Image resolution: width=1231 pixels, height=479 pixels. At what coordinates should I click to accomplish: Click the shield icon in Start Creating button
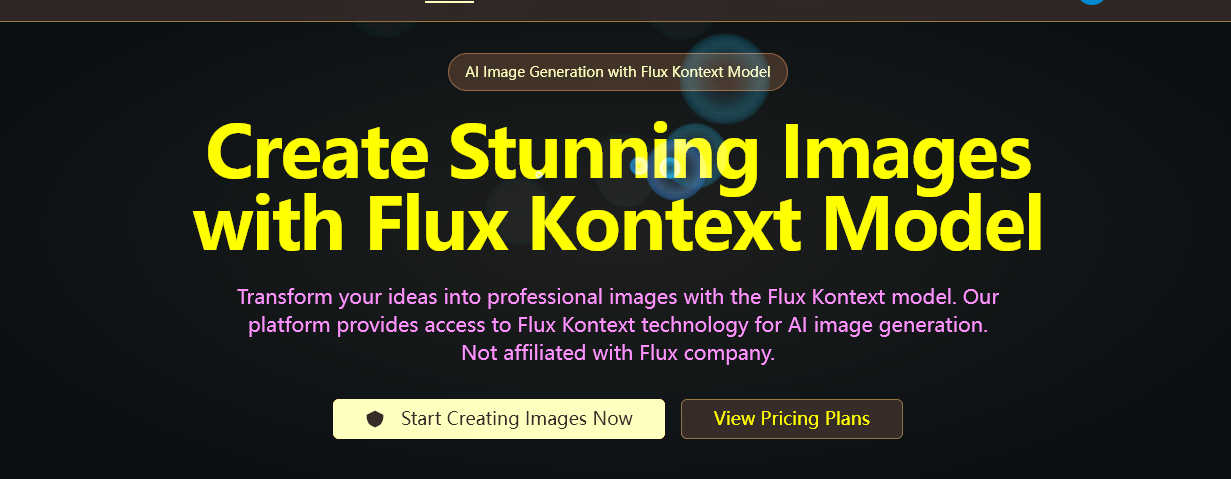(375, 419)
